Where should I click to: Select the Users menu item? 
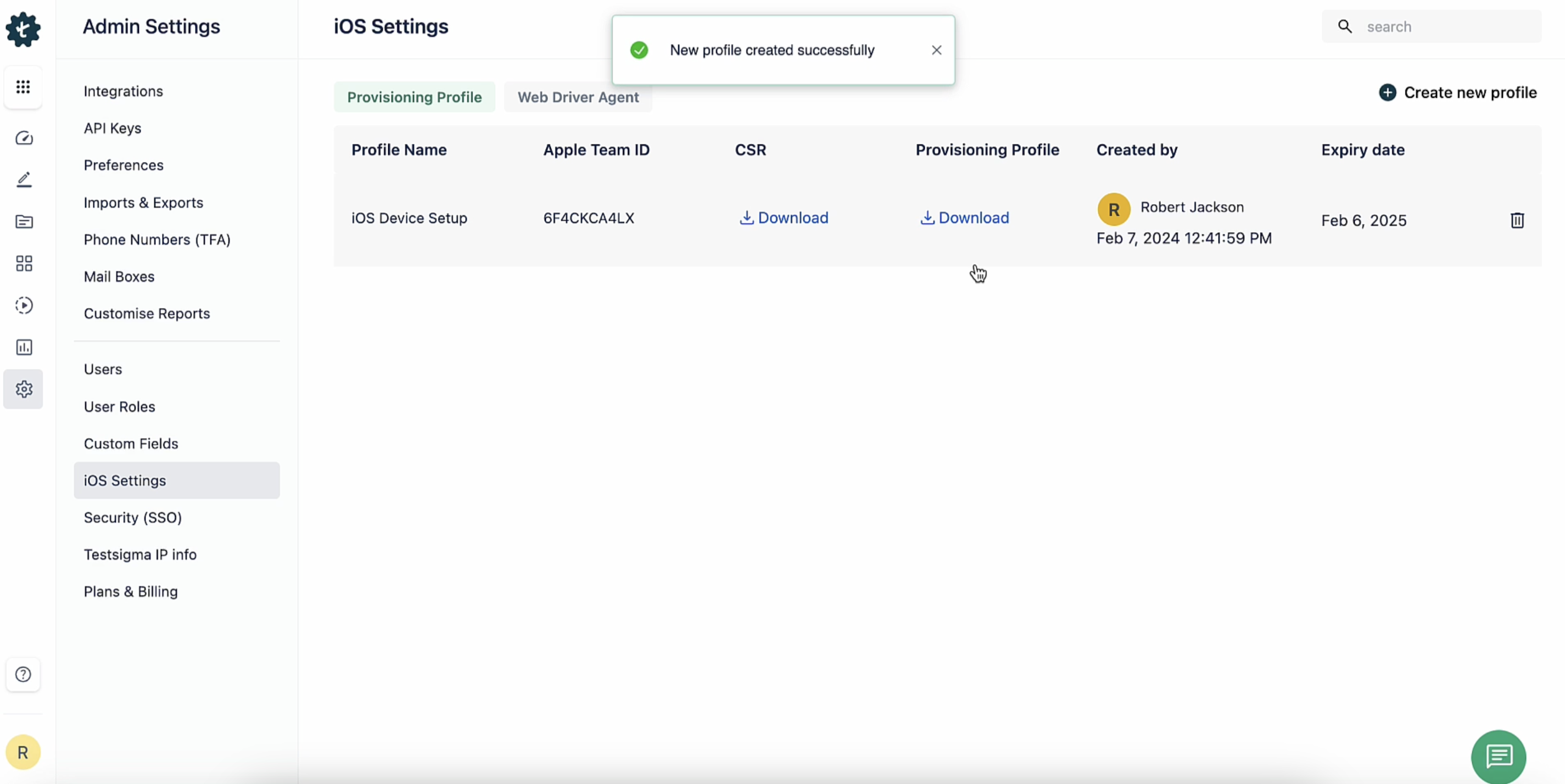(103, 369)
